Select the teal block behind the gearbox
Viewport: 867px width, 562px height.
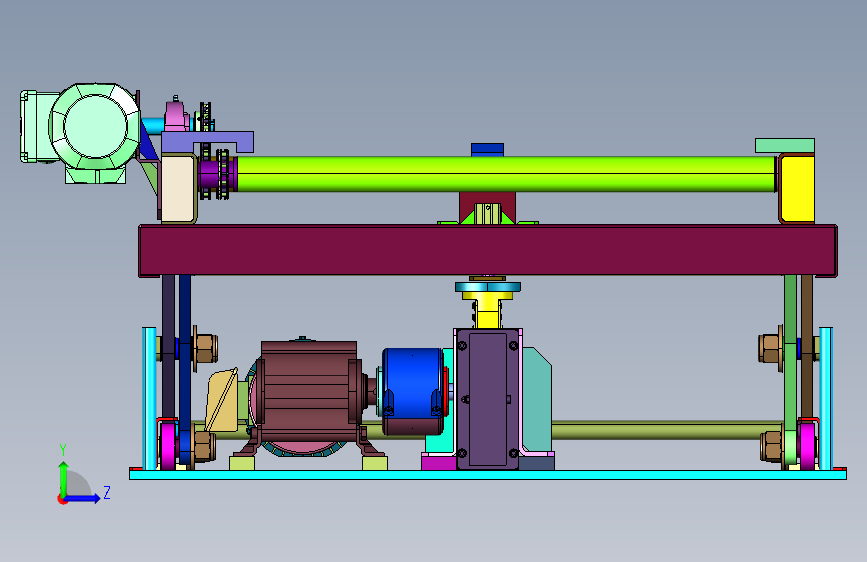coord(536,399)
